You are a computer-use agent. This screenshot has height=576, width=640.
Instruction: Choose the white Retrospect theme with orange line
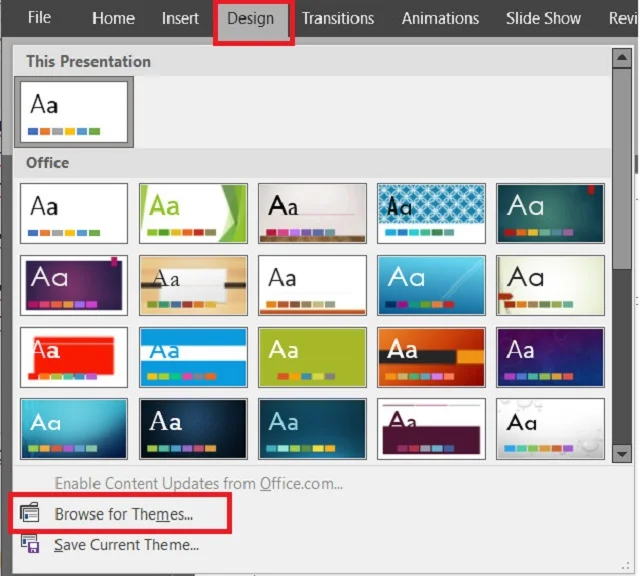click(x=312, y=285)
